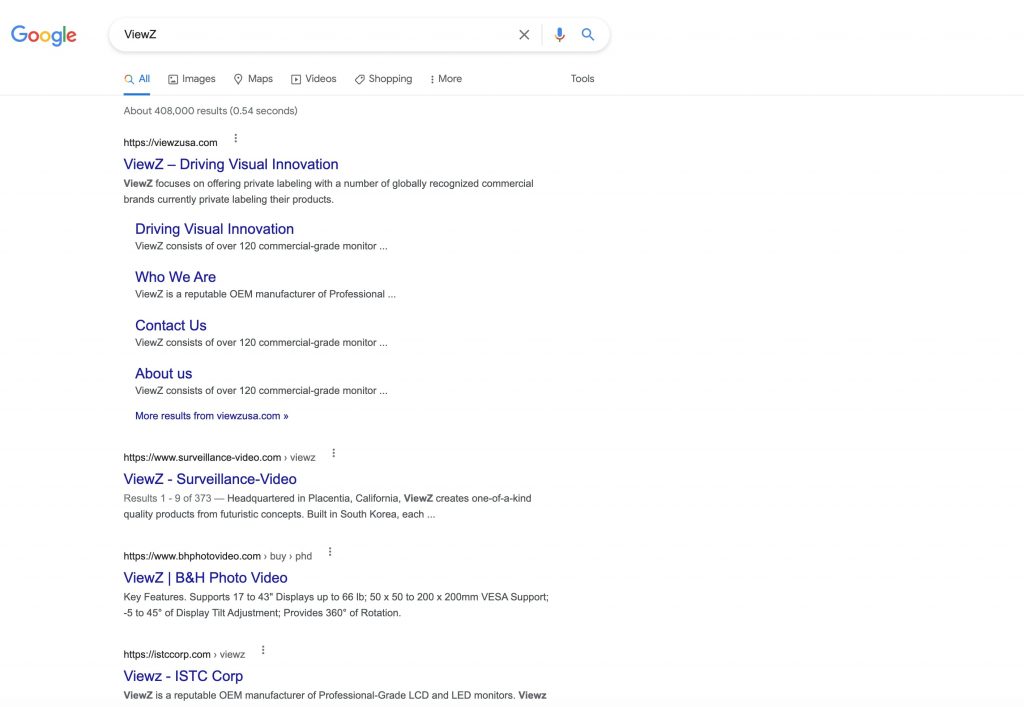Open the Contact Us sitelink
This screenshot has height=707, width=1024.
(170, 325)
